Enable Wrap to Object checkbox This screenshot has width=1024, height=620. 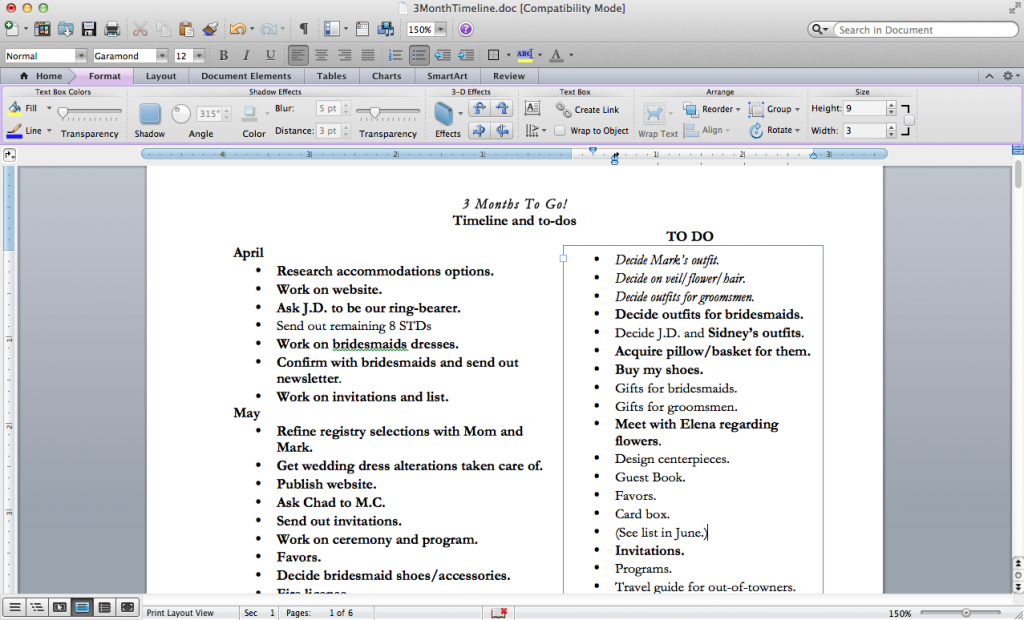(x=560, y=131)
